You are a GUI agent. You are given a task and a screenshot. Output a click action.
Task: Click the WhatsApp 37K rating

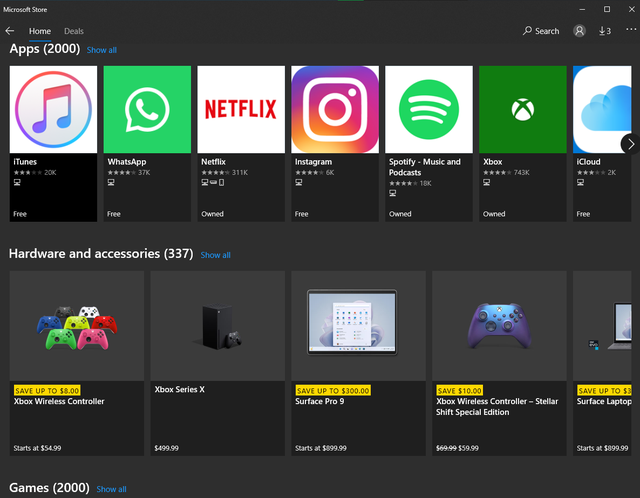pos(129,173)
